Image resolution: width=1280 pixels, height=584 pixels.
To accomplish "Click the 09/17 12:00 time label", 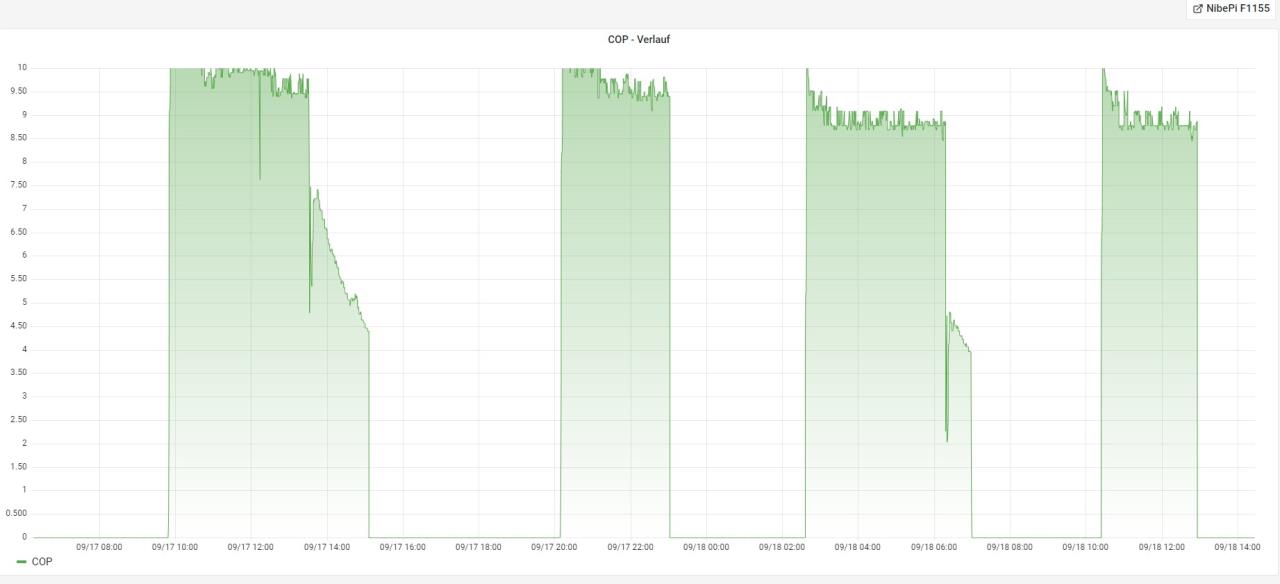I will coord(251,547).
